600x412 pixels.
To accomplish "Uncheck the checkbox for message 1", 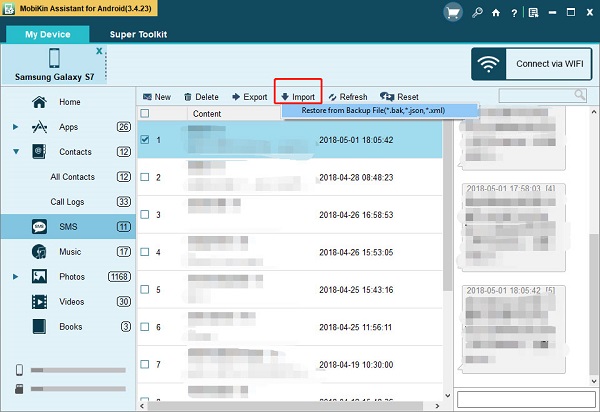I will click(145, 140).
